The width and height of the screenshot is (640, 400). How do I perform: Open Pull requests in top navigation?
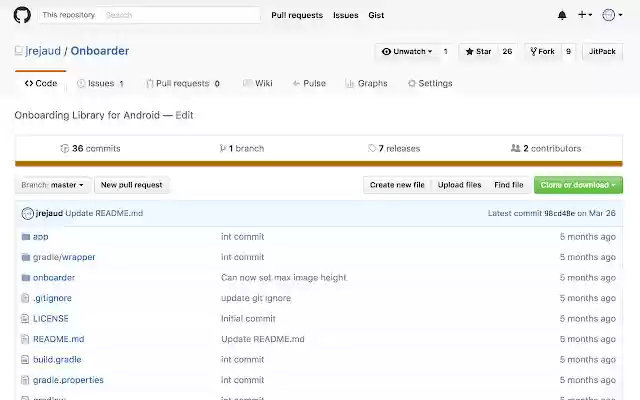click(297, 15)
